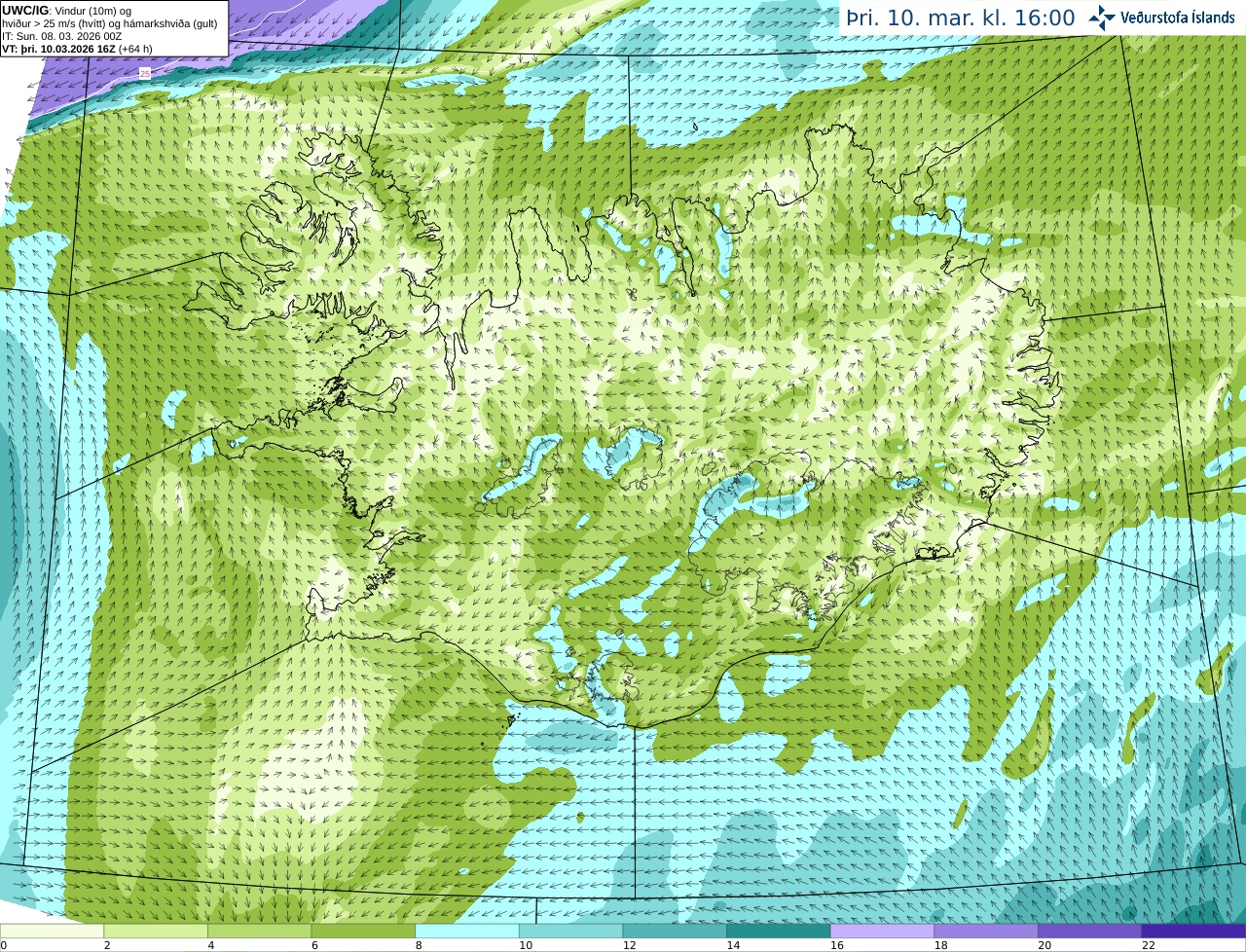Select the 18–20 m/s purple legend swatch

pyautogui.click(x=986, y=932)
